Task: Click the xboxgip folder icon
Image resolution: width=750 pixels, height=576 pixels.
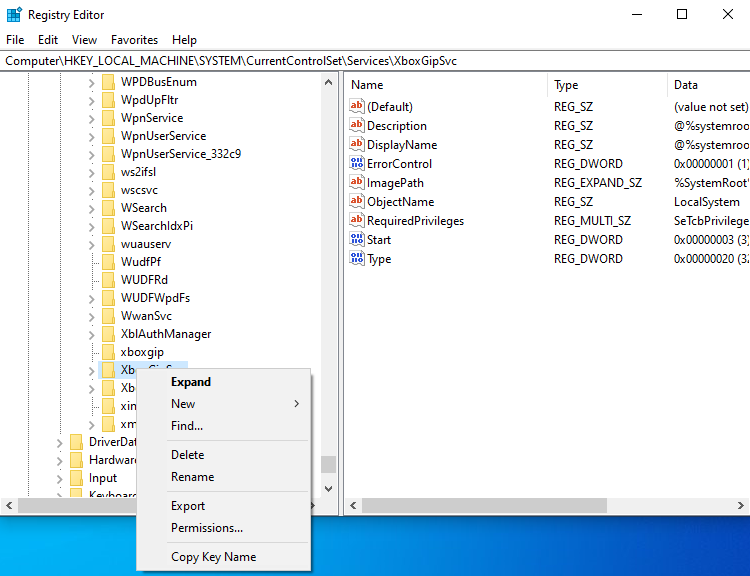Action: click(x=109, y=352)
